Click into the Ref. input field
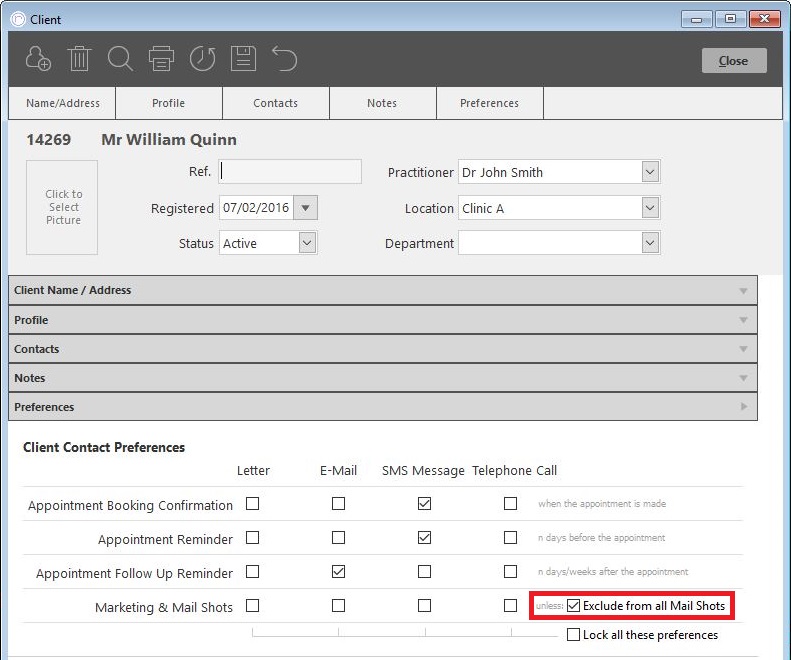This screenshot has width=791, height=660. pos(290,172)
